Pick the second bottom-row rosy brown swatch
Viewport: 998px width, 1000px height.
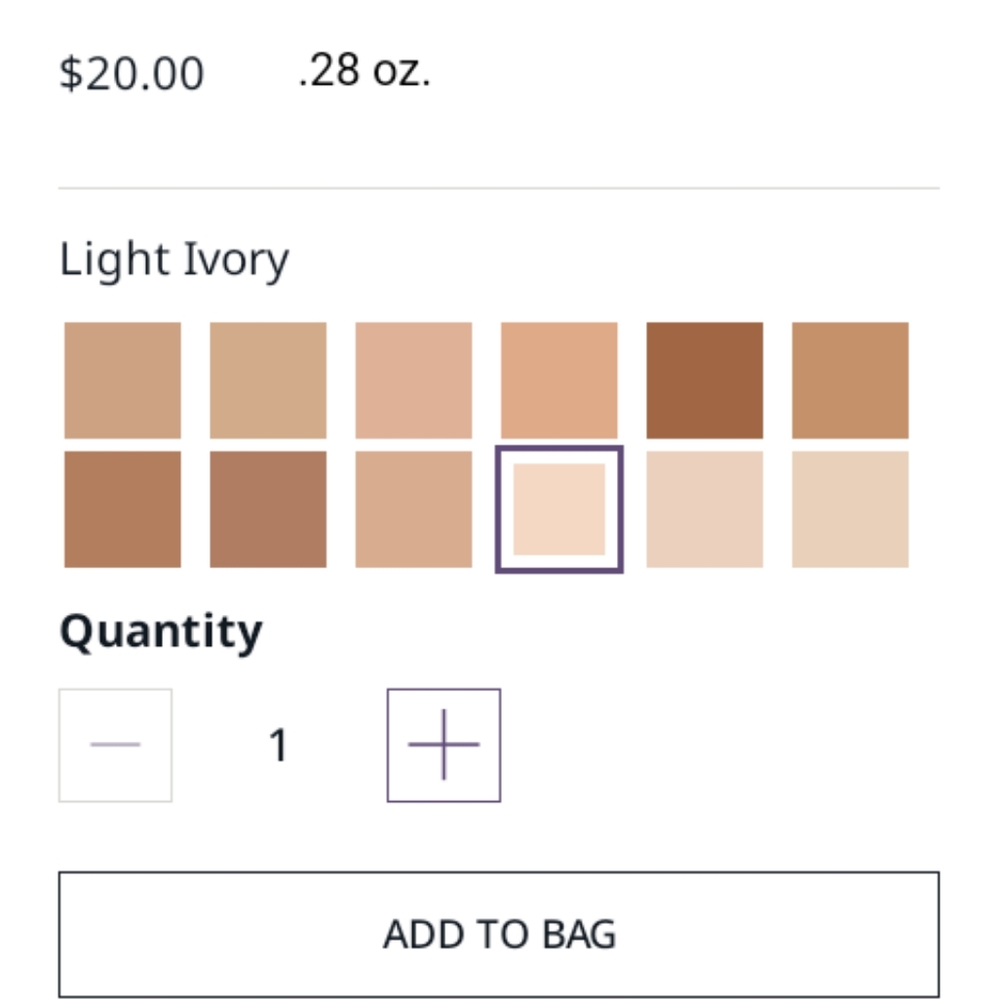click(268, 510)
